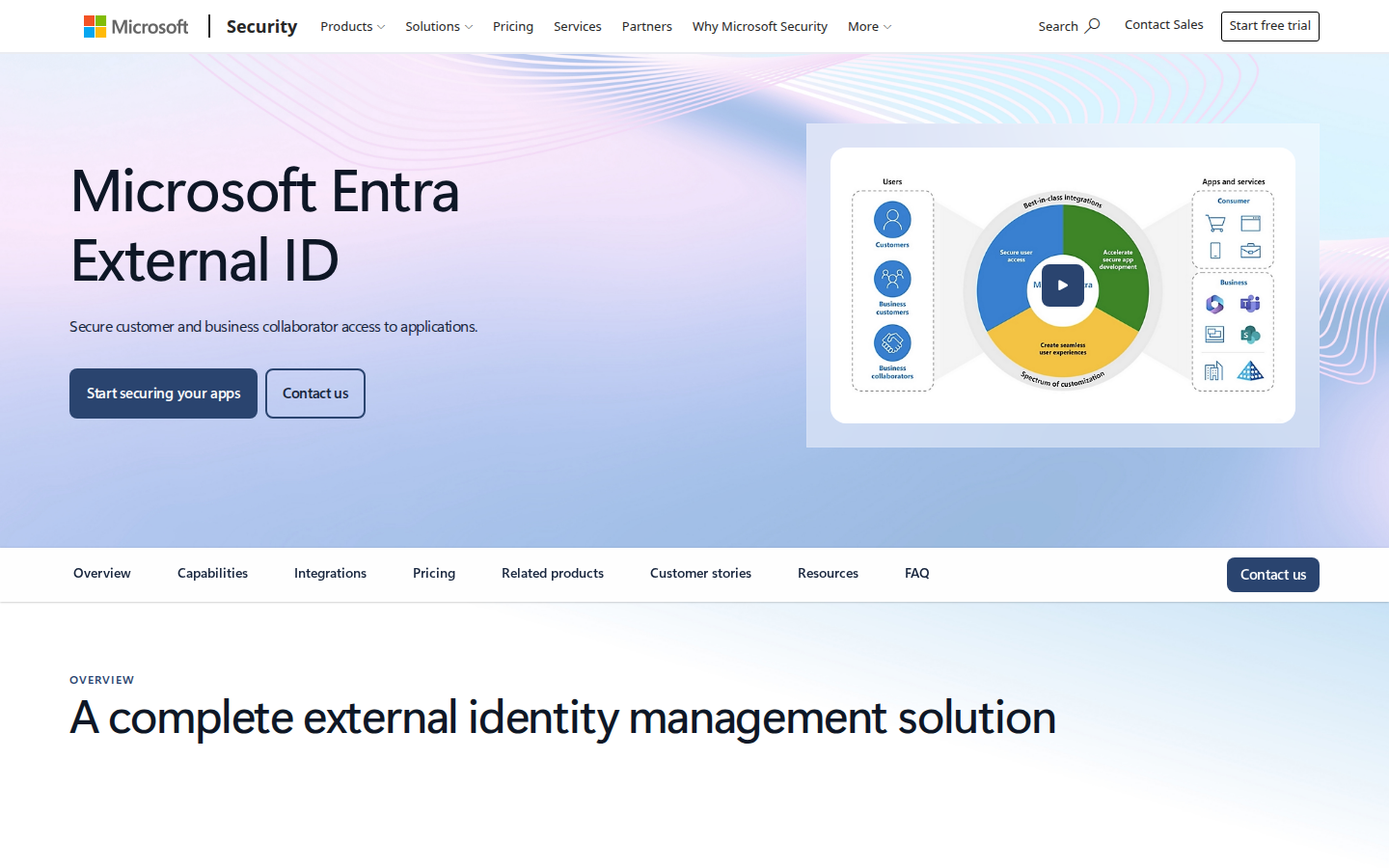Click the screen app icon beside SharePoint
Image resolution: width=1389 pixels, height=868 pixels.
click(1215, 335)
